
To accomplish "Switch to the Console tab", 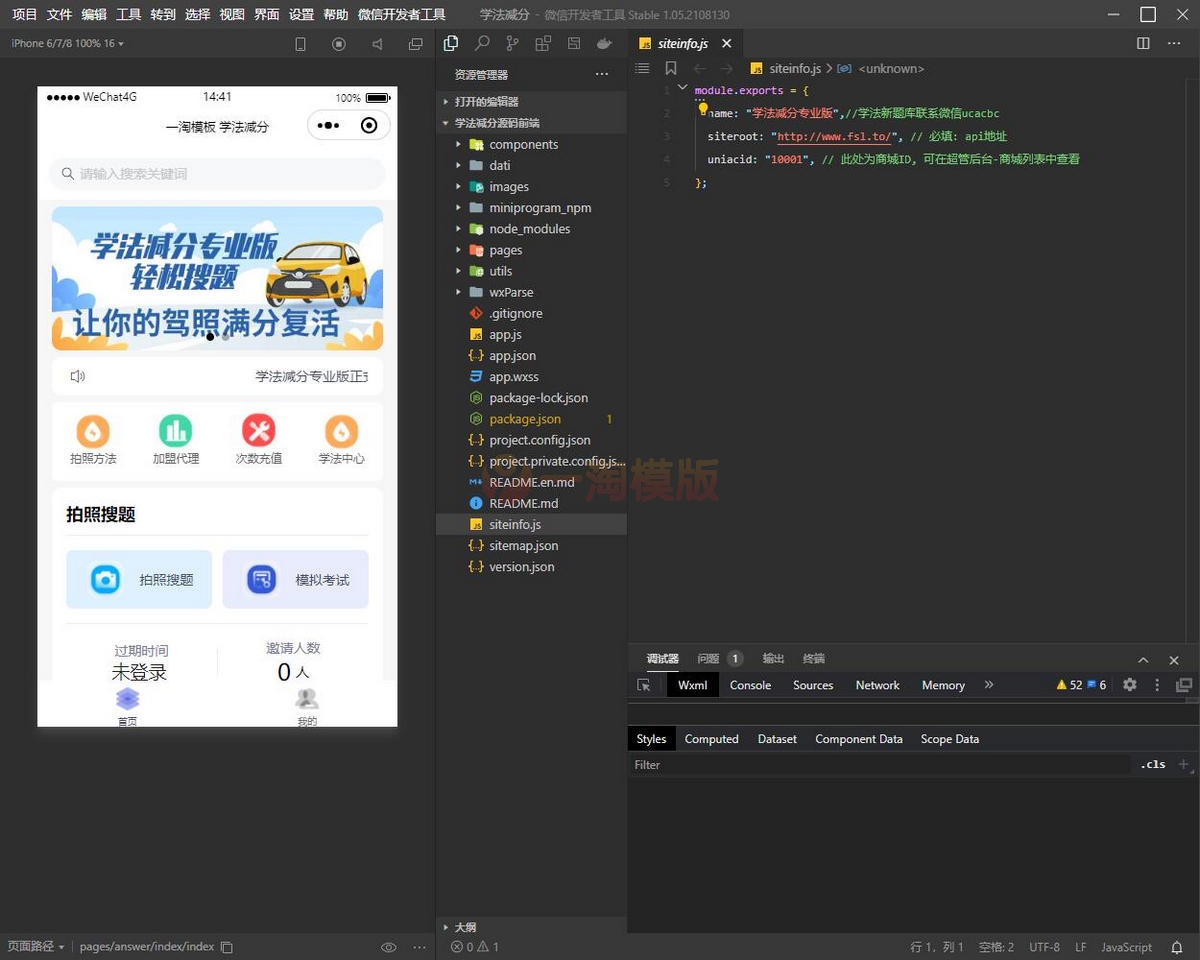I will click(750, 685).
